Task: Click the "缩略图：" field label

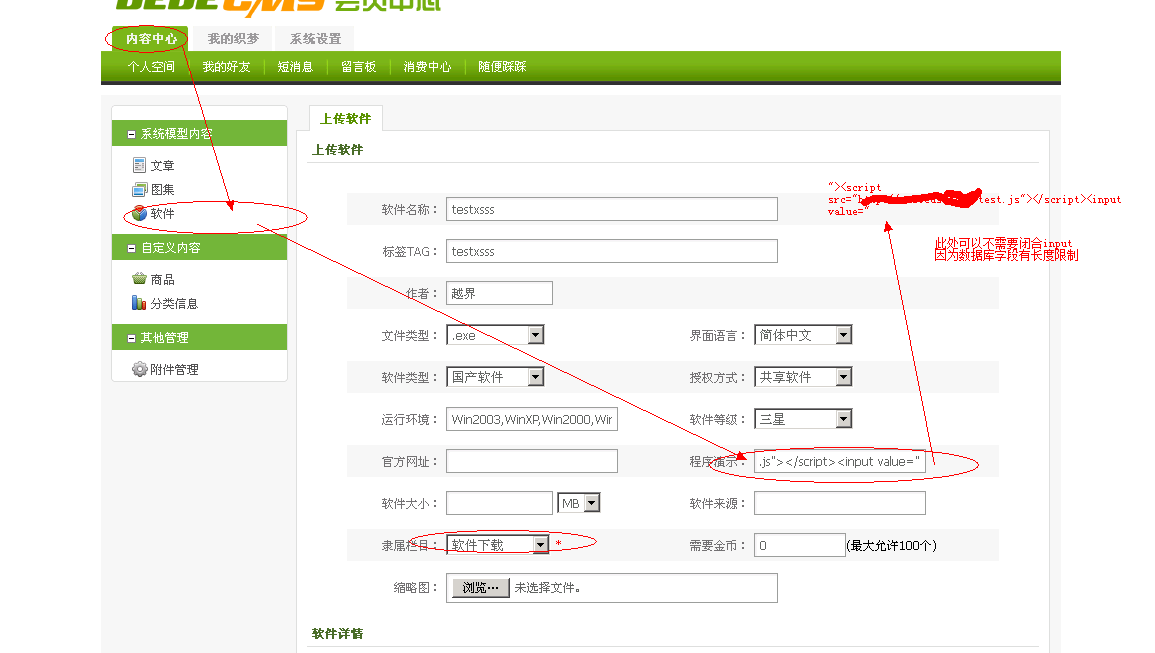Action: coord(416,588)
